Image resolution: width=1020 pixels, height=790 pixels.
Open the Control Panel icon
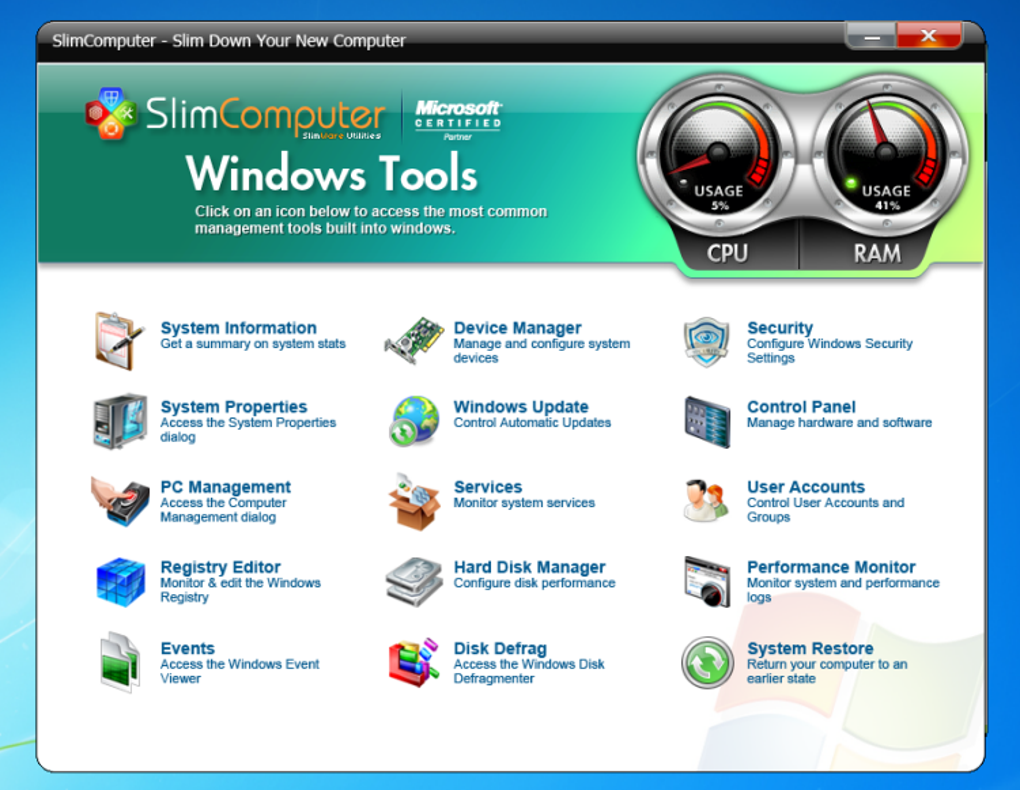[x=707, y=422]
